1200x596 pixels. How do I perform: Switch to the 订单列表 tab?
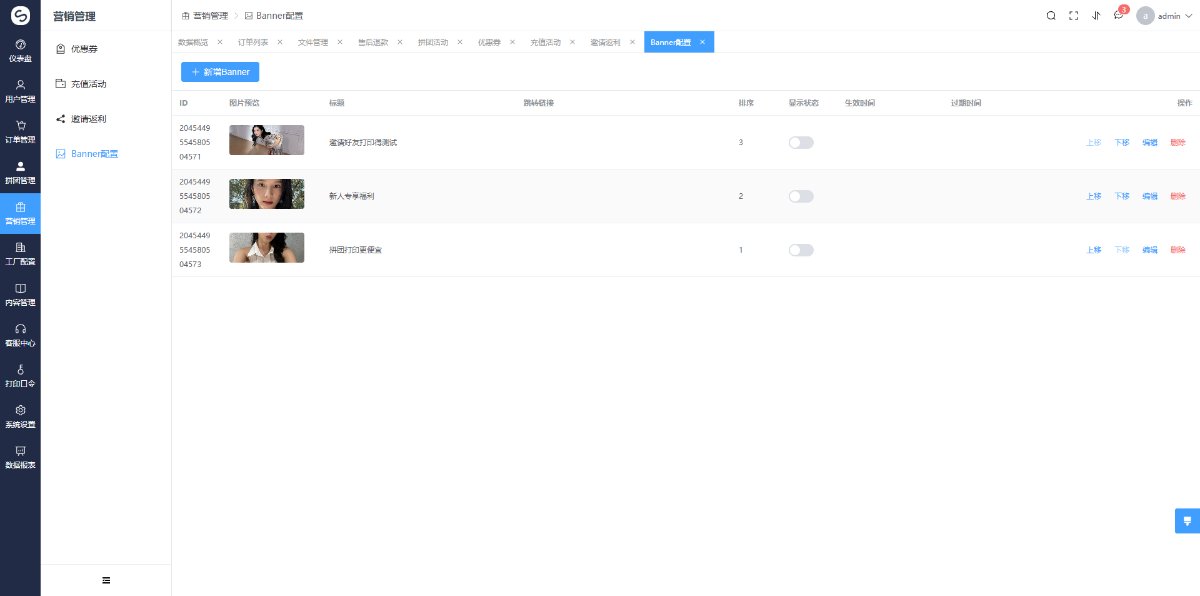click(x=253, y=42)
